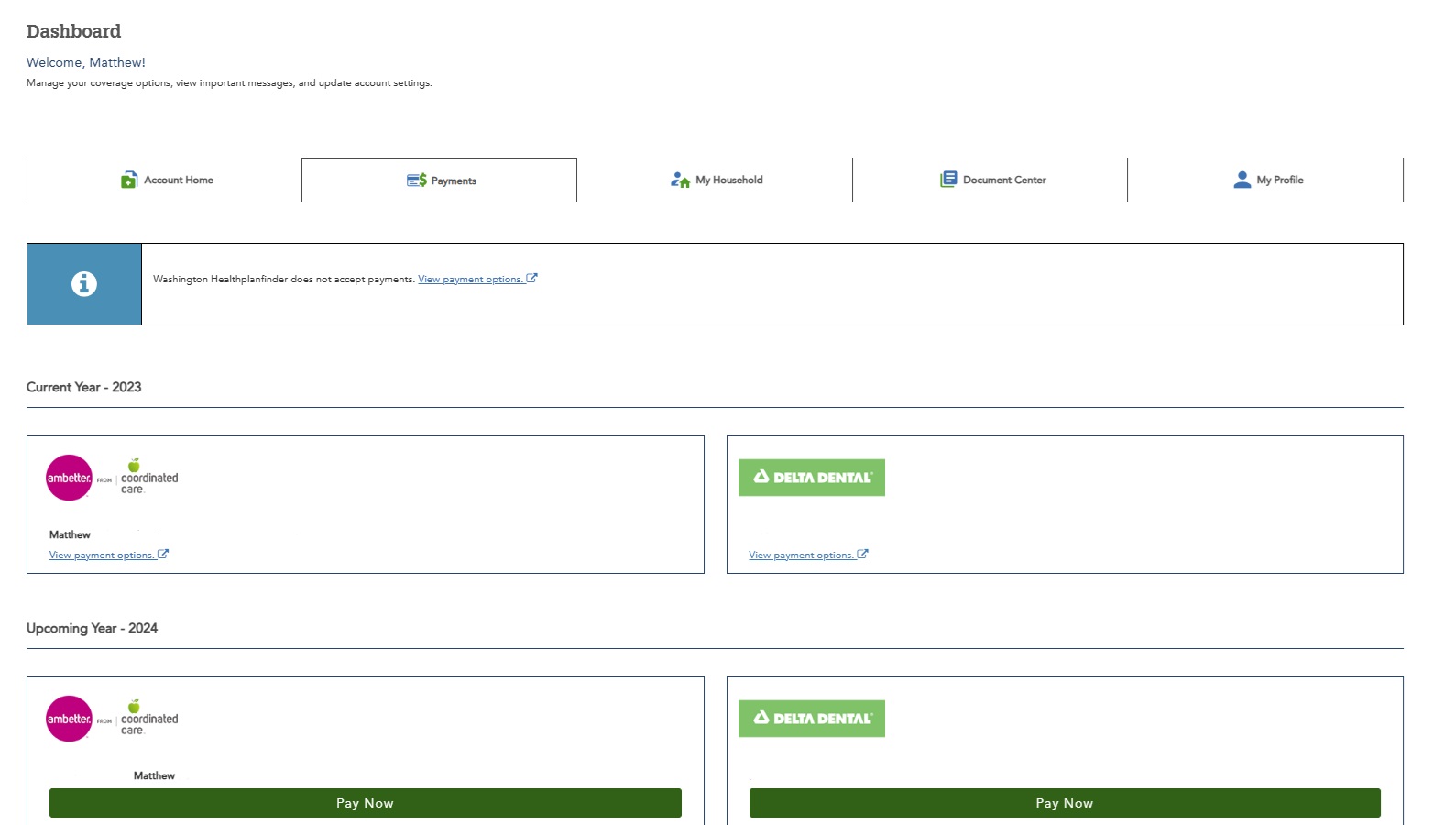Click the Dashboard heading

[x=74, y=31]
